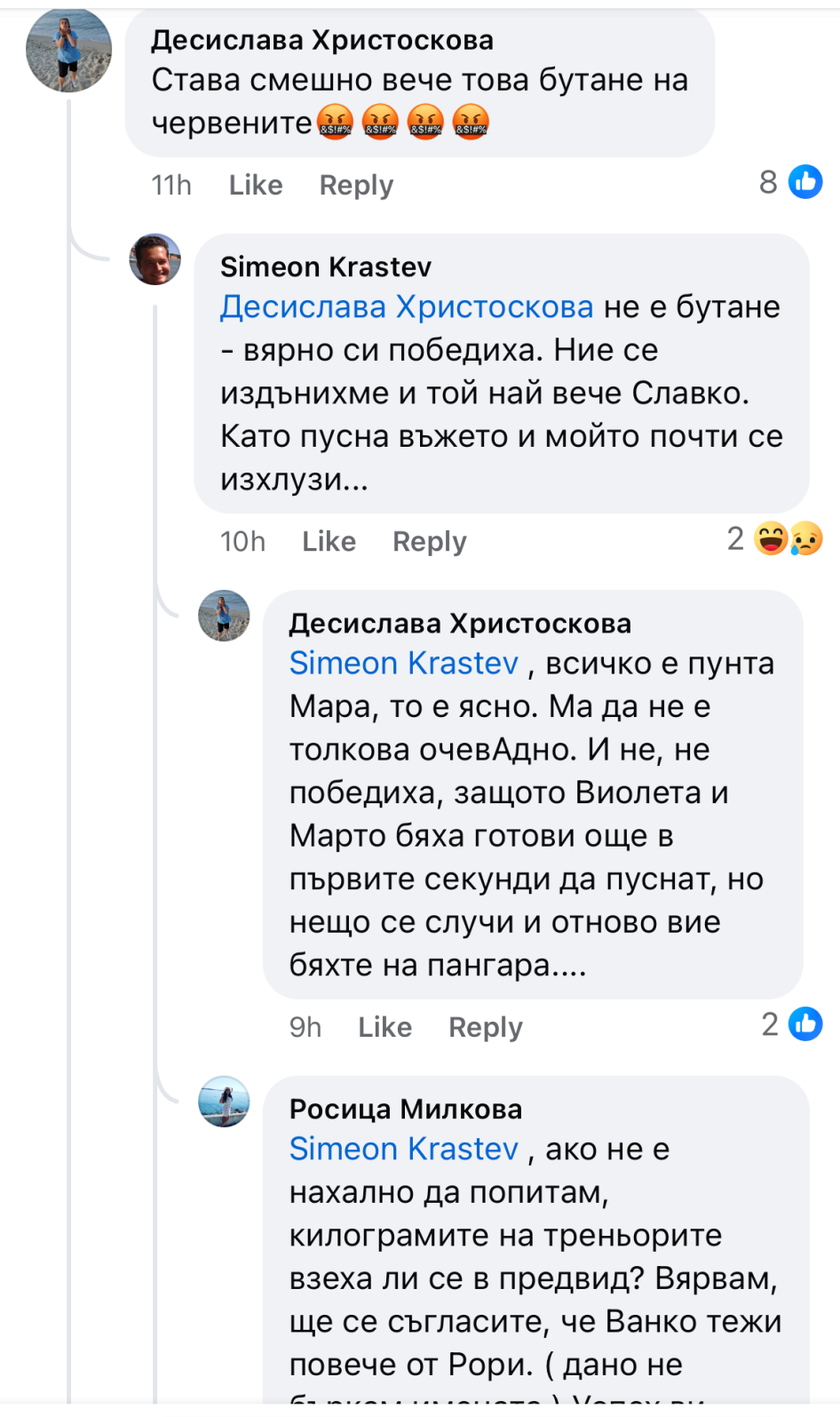This screenshot has height=1417, width=840.
Task: Open Simeon Krastev's profile picture
Action: pos(155,259)
